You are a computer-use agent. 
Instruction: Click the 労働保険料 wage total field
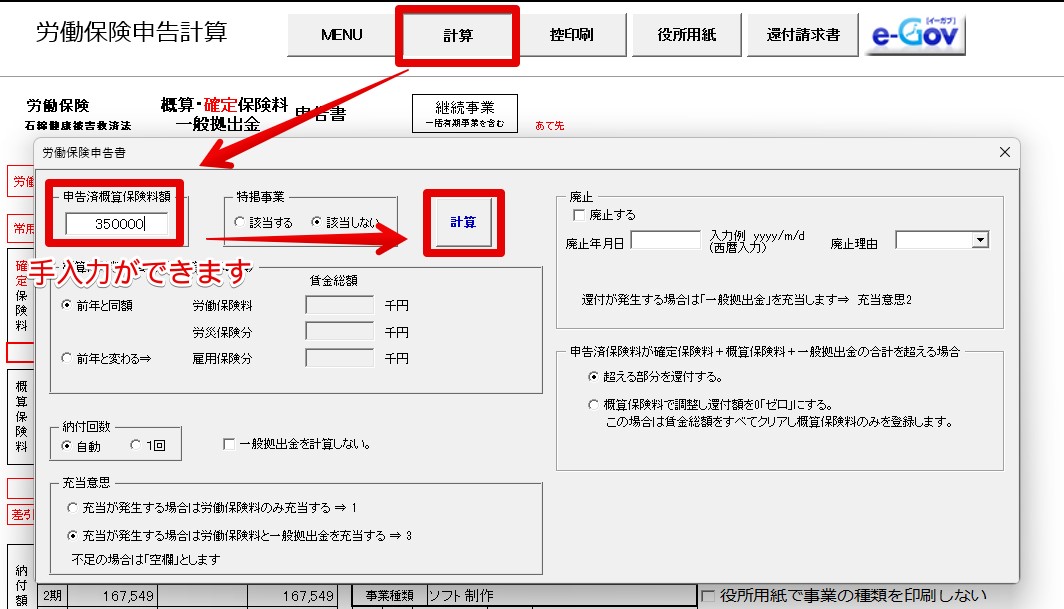point(339,305)
